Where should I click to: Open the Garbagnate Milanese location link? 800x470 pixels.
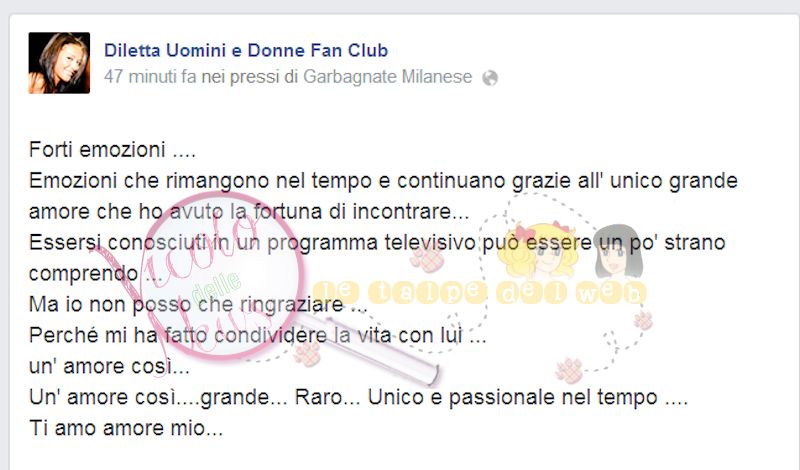coord(388,77)
